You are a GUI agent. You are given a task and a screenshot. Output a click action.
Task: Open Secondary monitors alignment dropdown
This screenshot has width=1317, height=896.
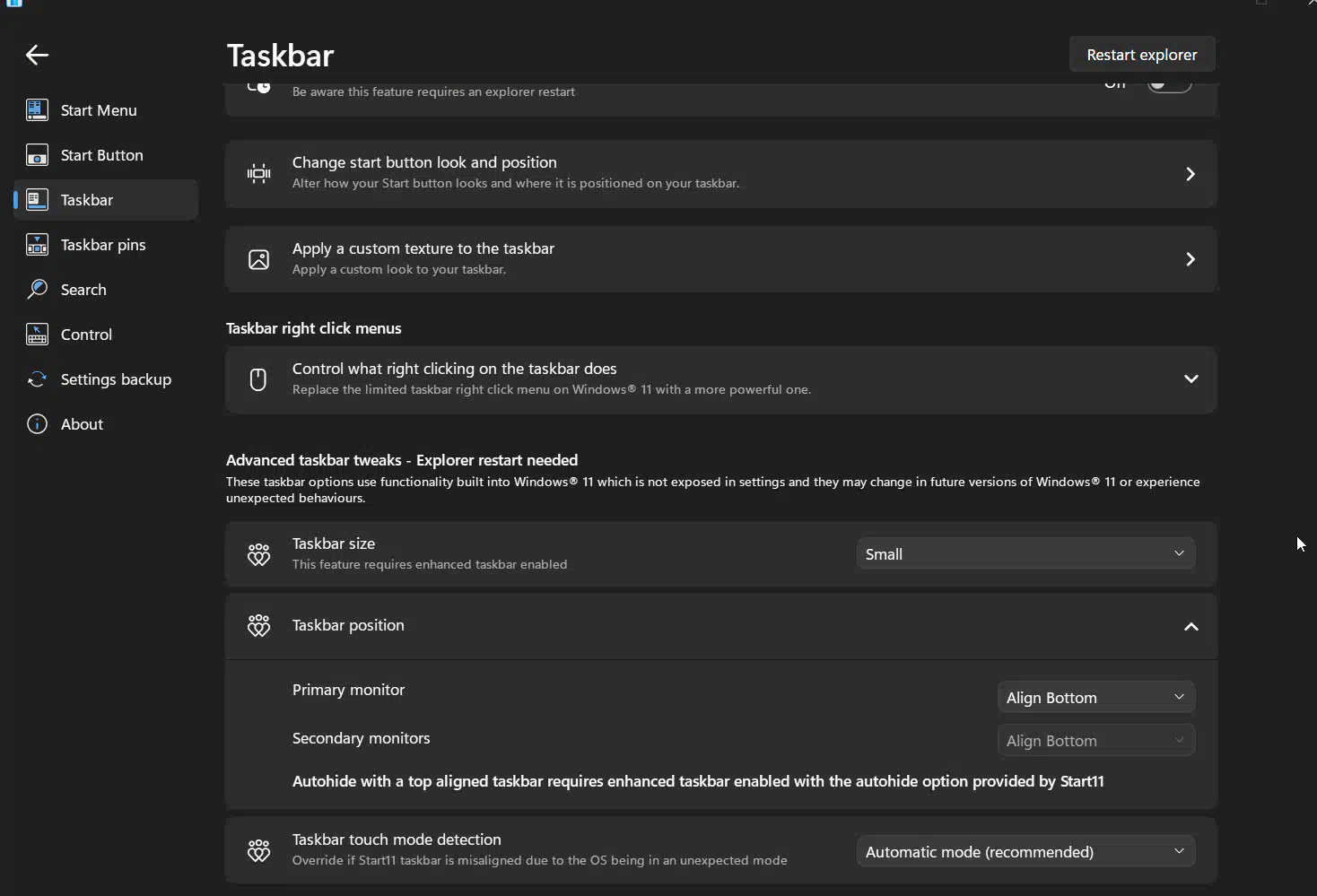click(1096, 741)
